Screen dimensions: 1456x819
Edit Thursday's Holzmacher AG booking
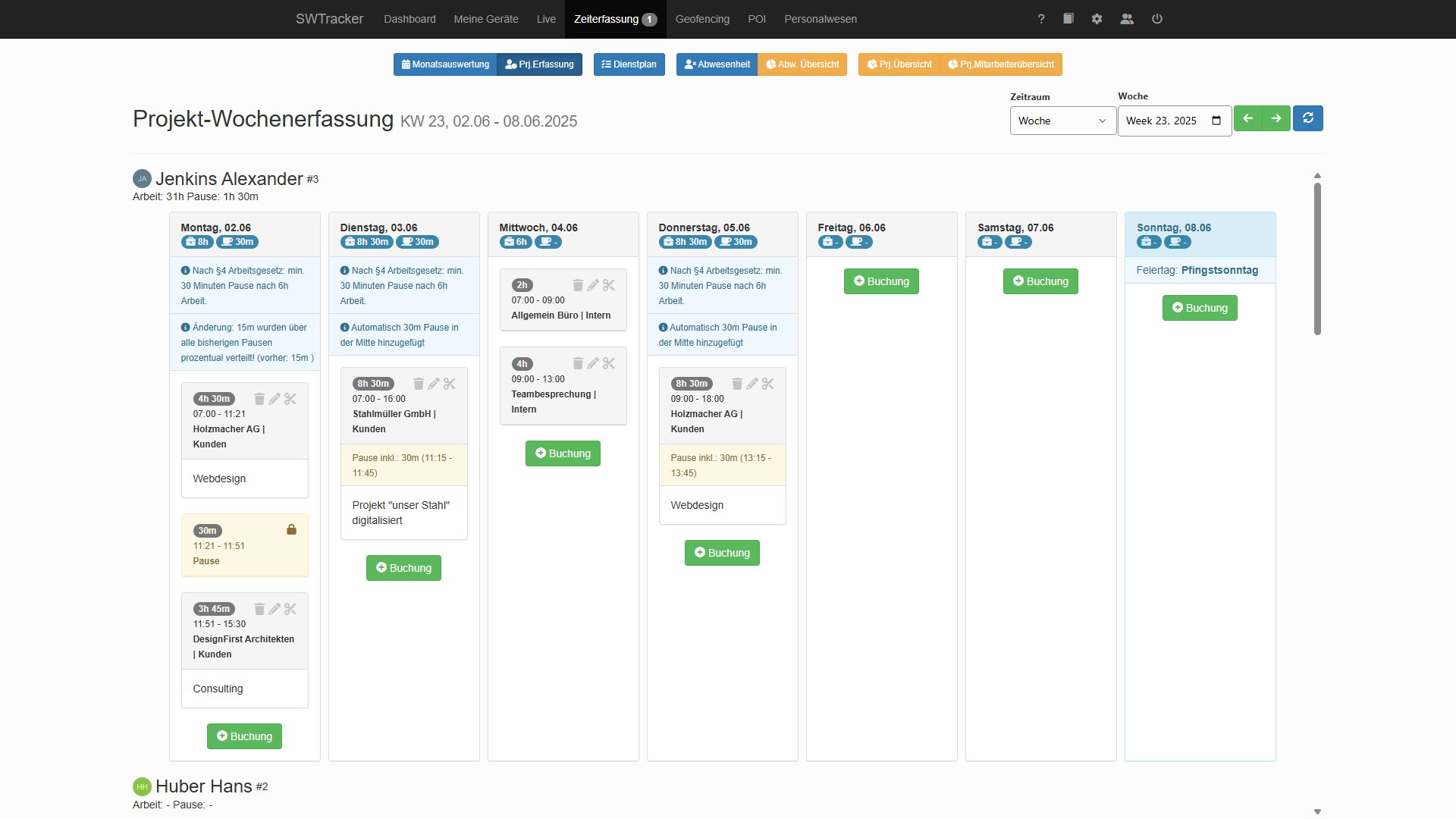752,384
